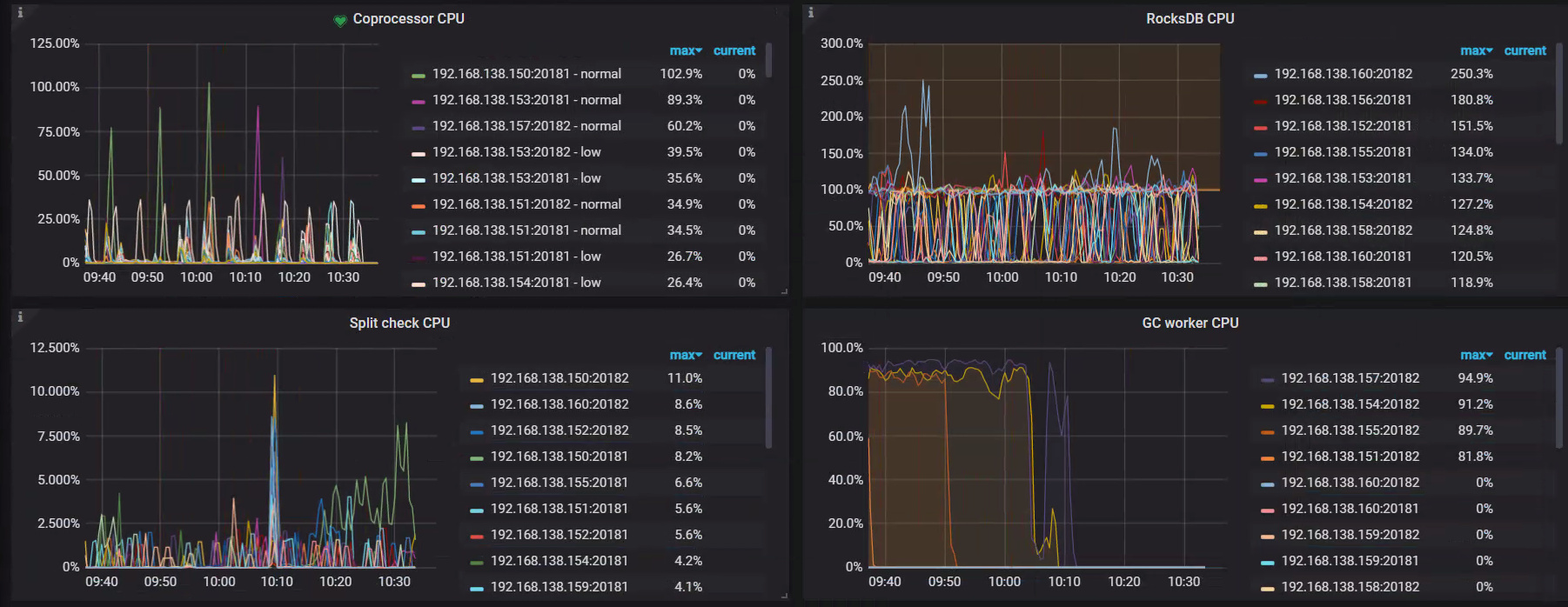Click color swatch for 192.168.138.156:20181 in RocksDB legend
1568x607 pixels.
coord(1260,101)
